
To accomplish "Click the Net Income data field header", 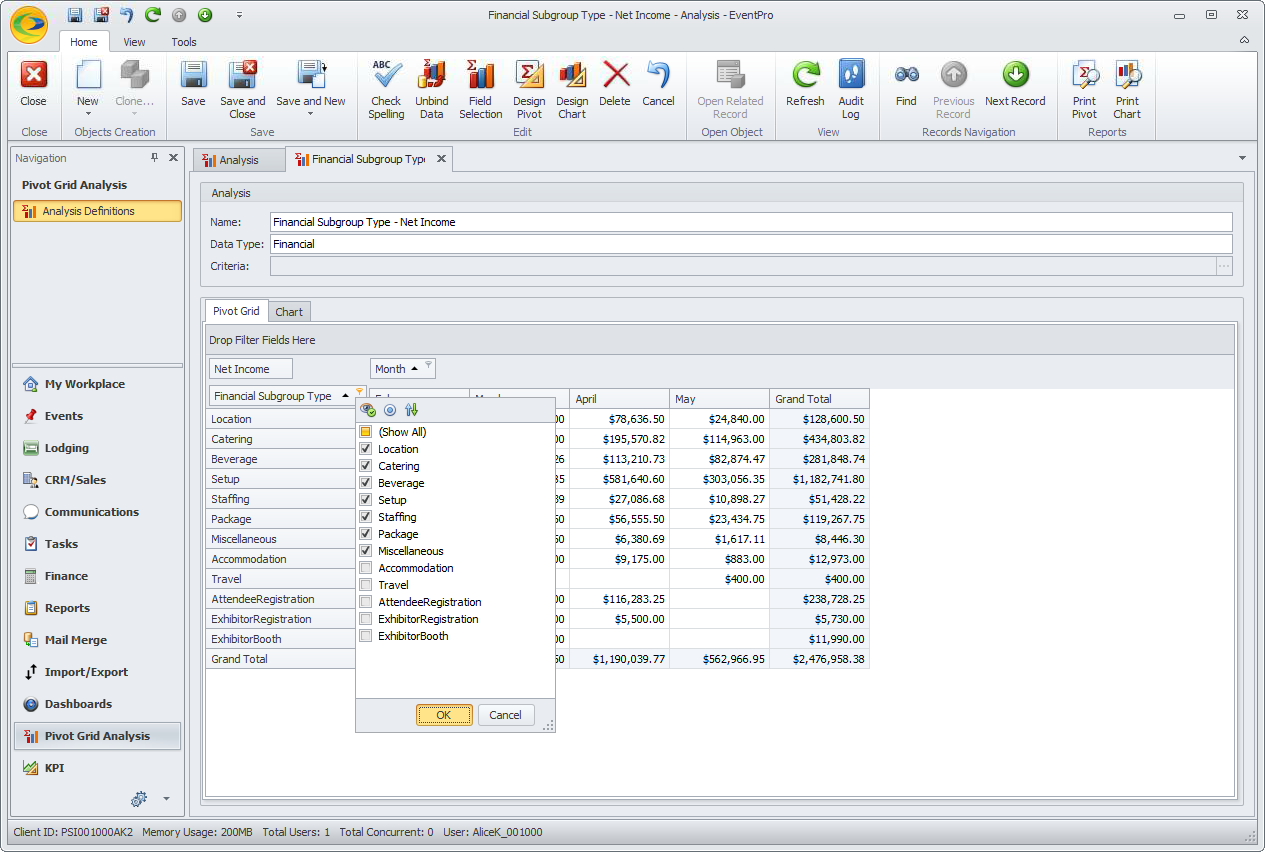I will click(251, 369).
